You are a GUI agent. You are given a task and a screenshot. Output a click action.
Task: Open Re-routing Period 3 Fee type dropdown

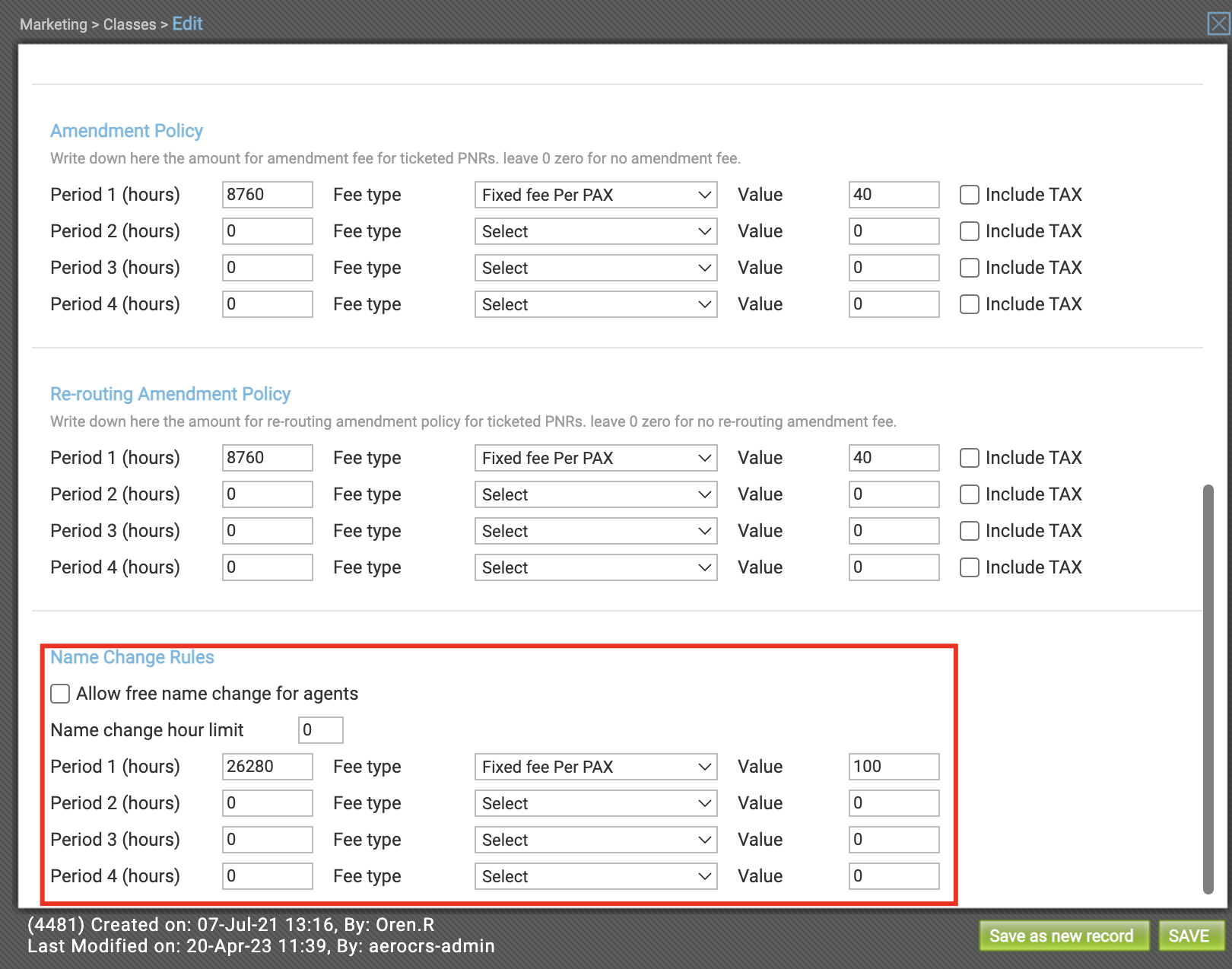(x=596, y=531)
